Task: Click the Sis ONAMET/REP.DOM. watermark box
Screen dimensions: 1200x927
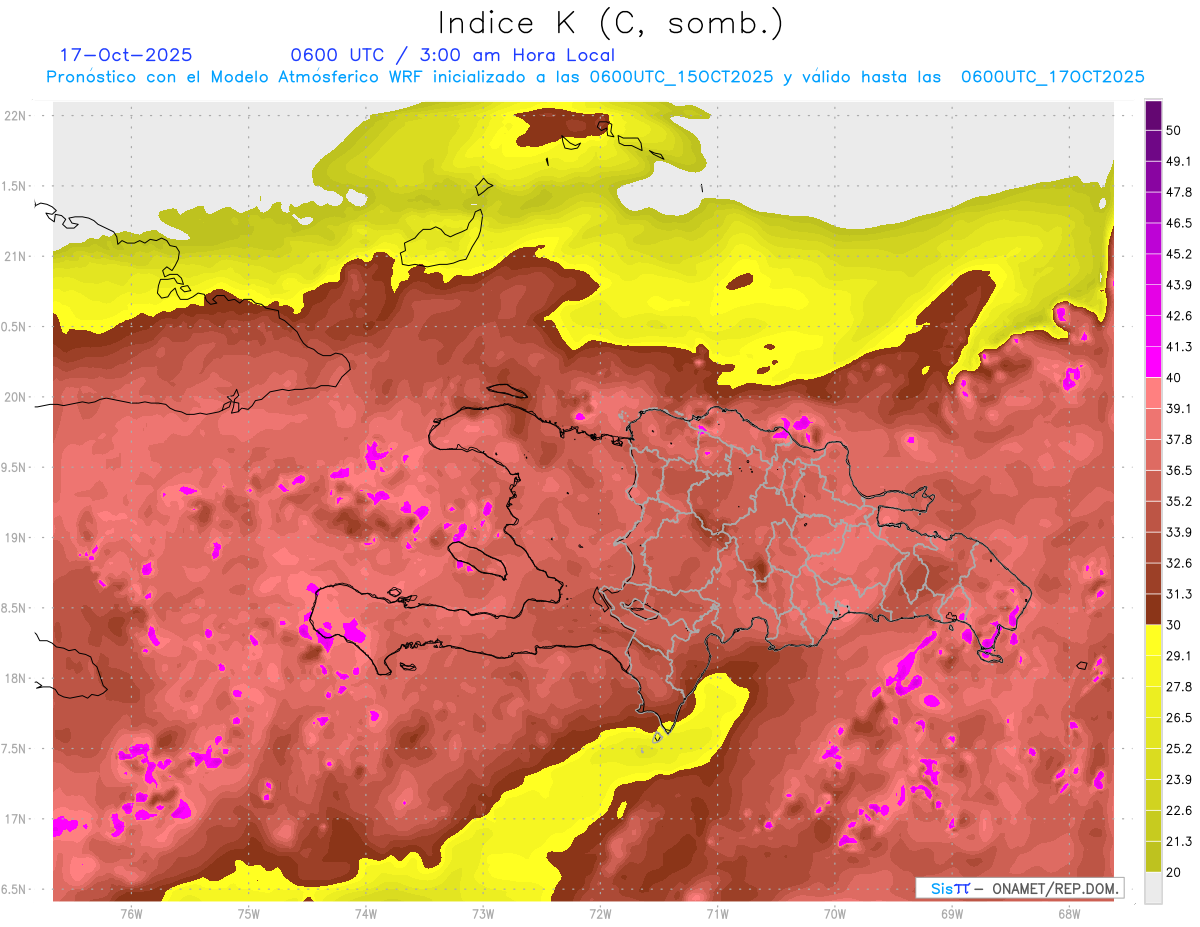Action: click(1019, 888)
